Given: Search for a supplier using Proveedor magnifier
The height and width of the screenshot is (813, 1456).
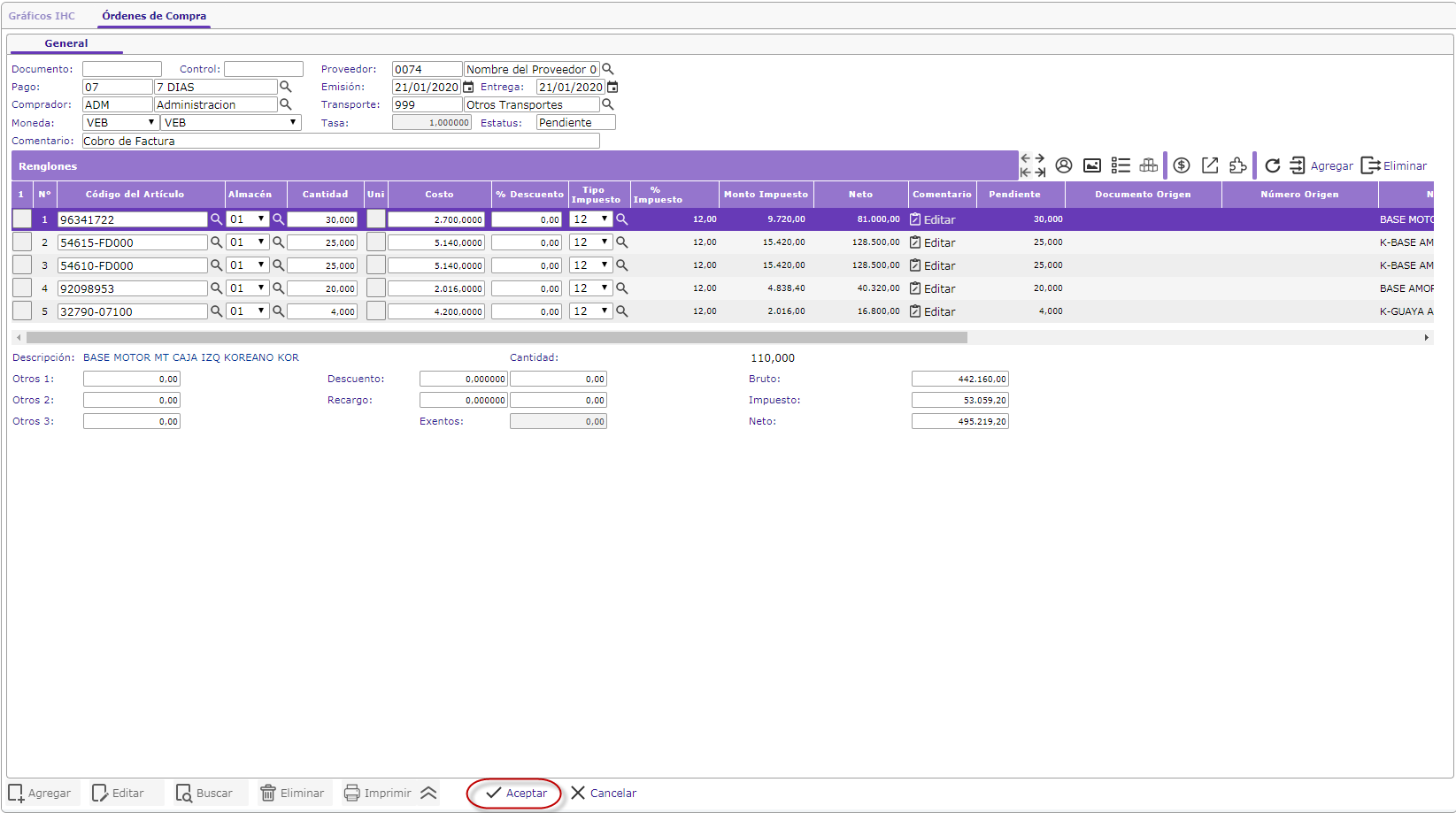Looking at the screenshot, I should coord(608,69).
